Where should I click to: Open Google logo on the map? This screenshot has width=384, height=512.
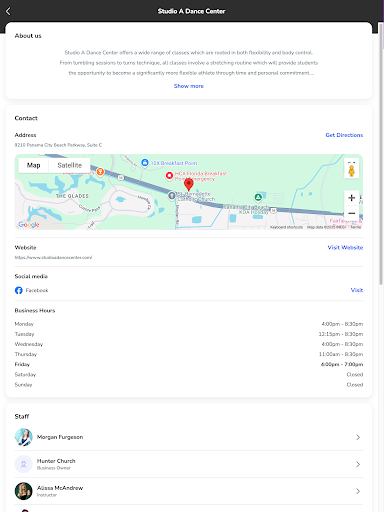[29, 225]
